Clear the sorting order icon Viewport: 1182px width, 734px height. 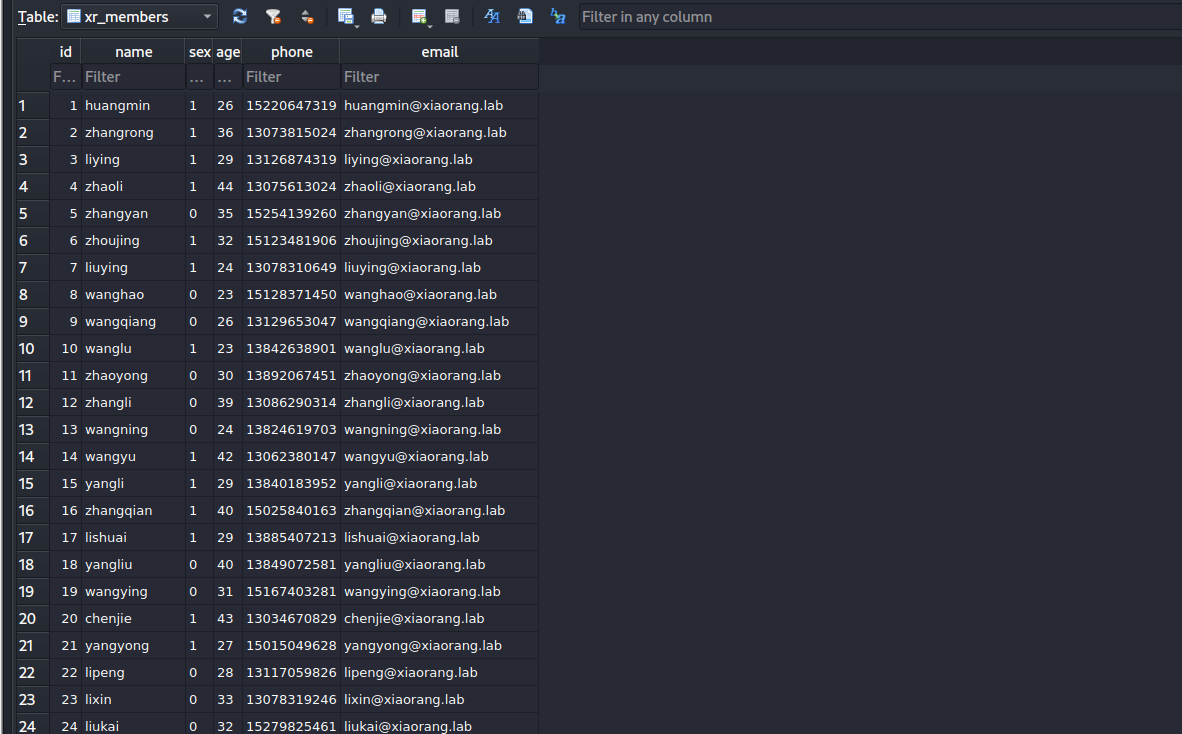307,16
